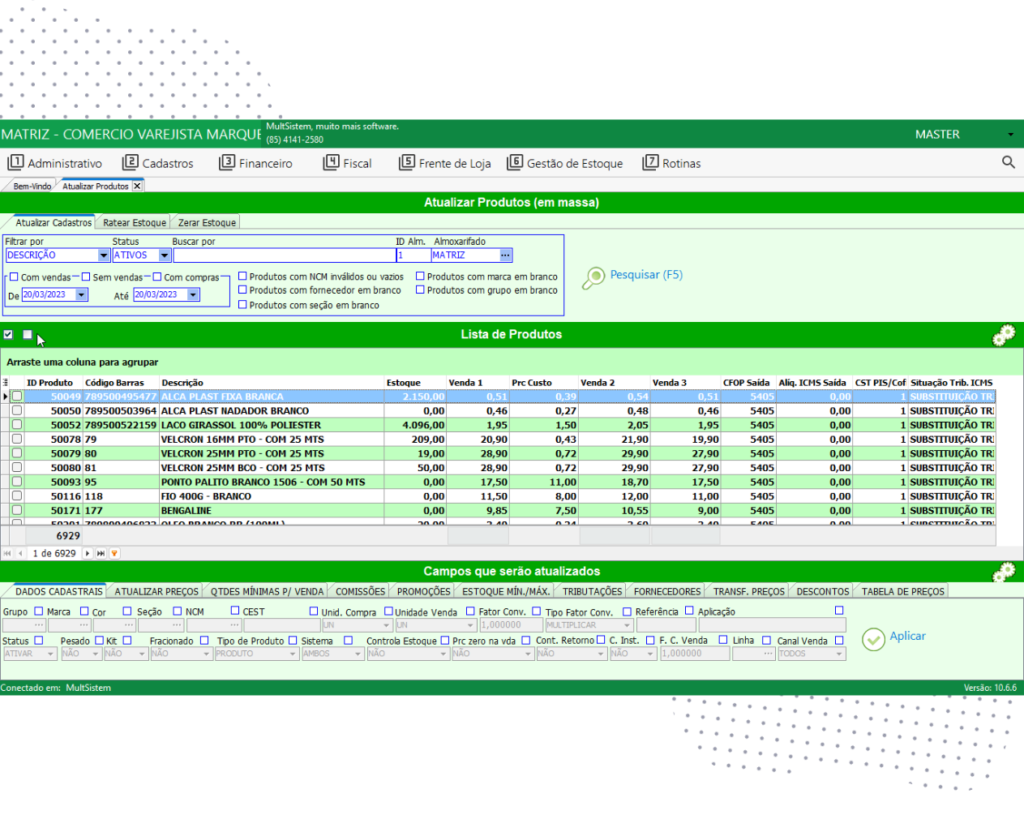Select the ATUALIZAR PREÇOS tab
The width and height of the screenshot is (1024, 815).
tap(155, 591)
